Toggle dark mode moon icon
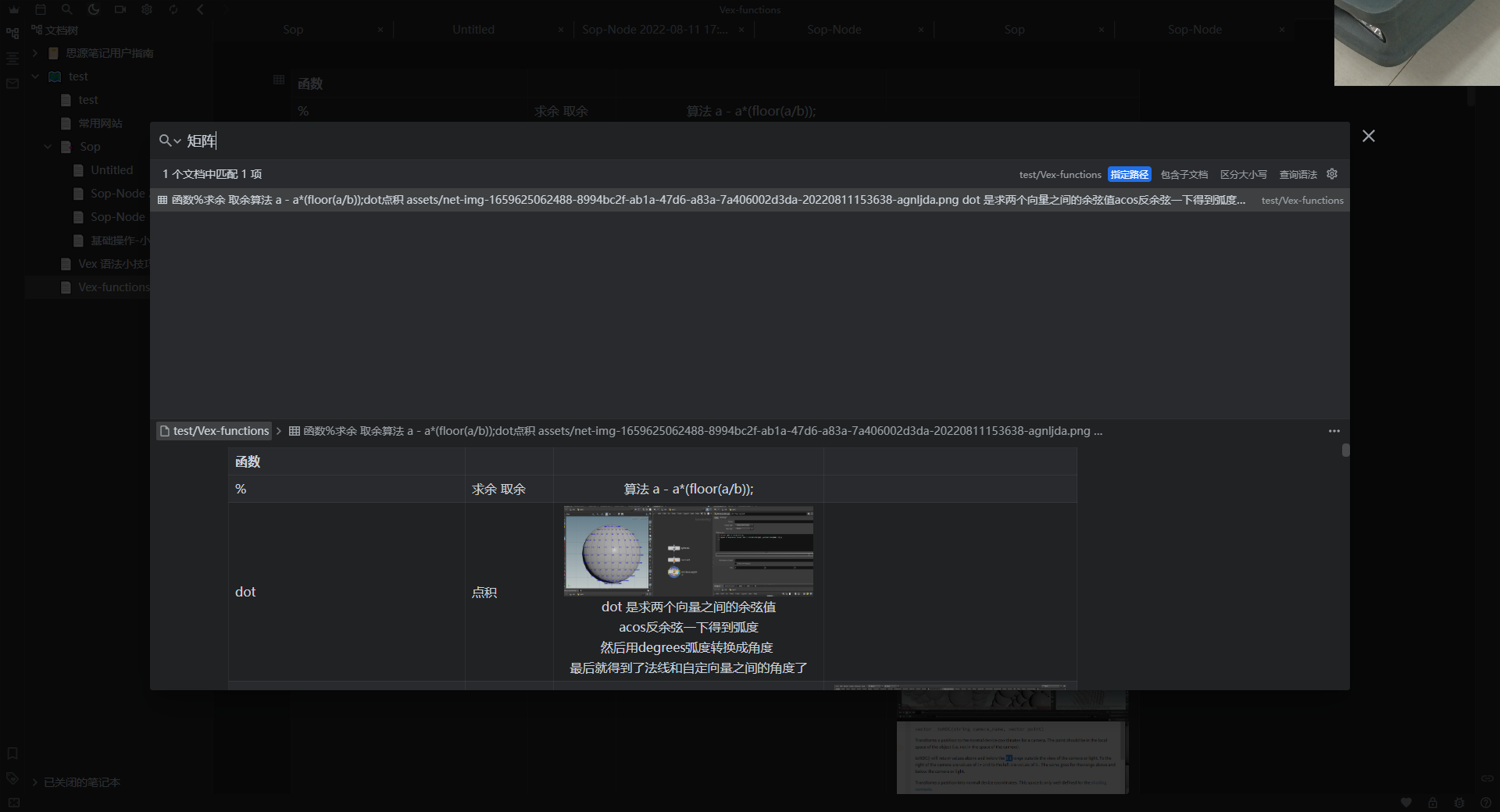Screen dimensions: 1500x812 coord(94,9)
